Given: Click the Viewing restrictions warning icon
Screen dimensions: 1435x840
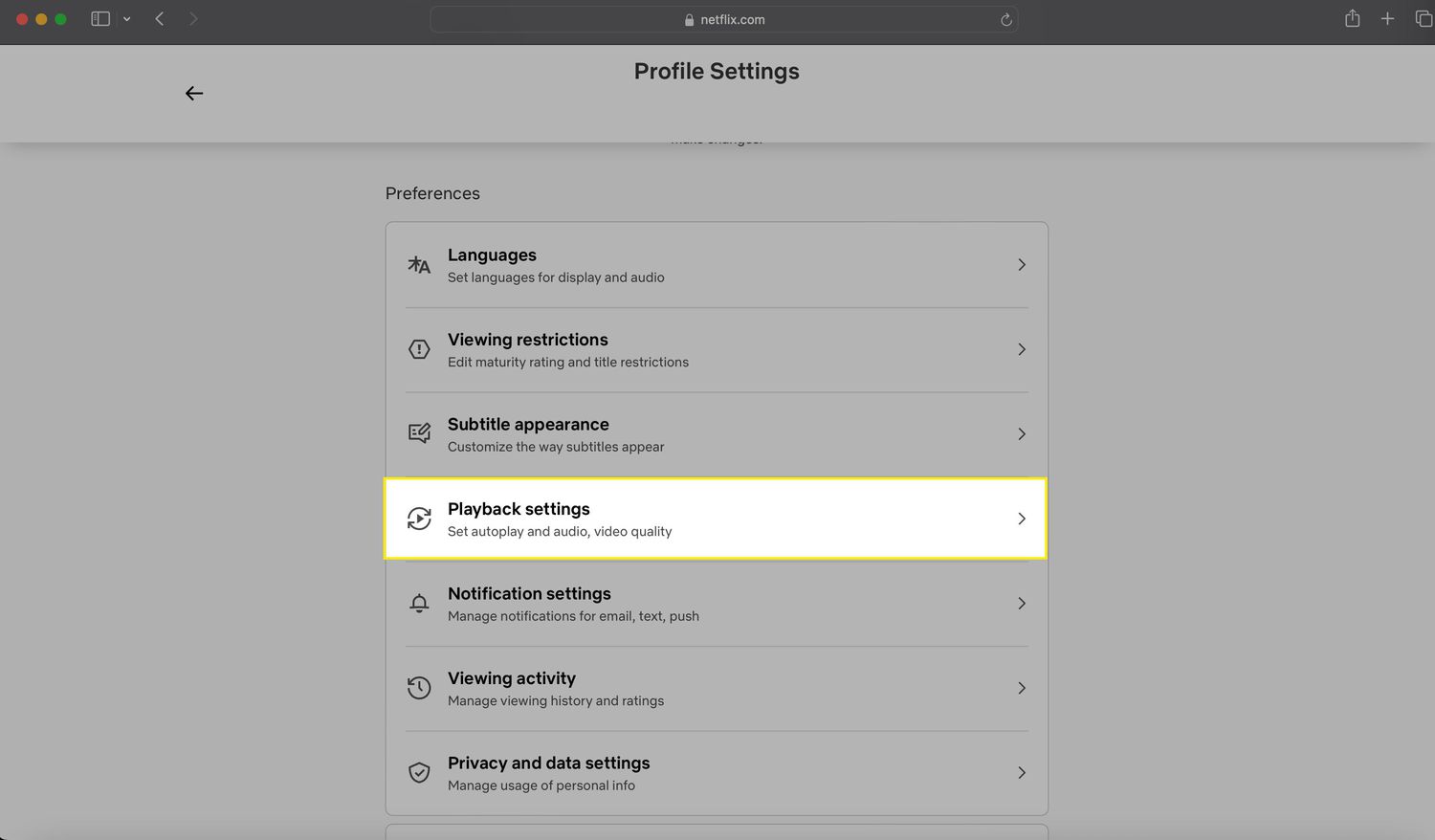Looking at the screenshot, I should click(x=419, y=349).
